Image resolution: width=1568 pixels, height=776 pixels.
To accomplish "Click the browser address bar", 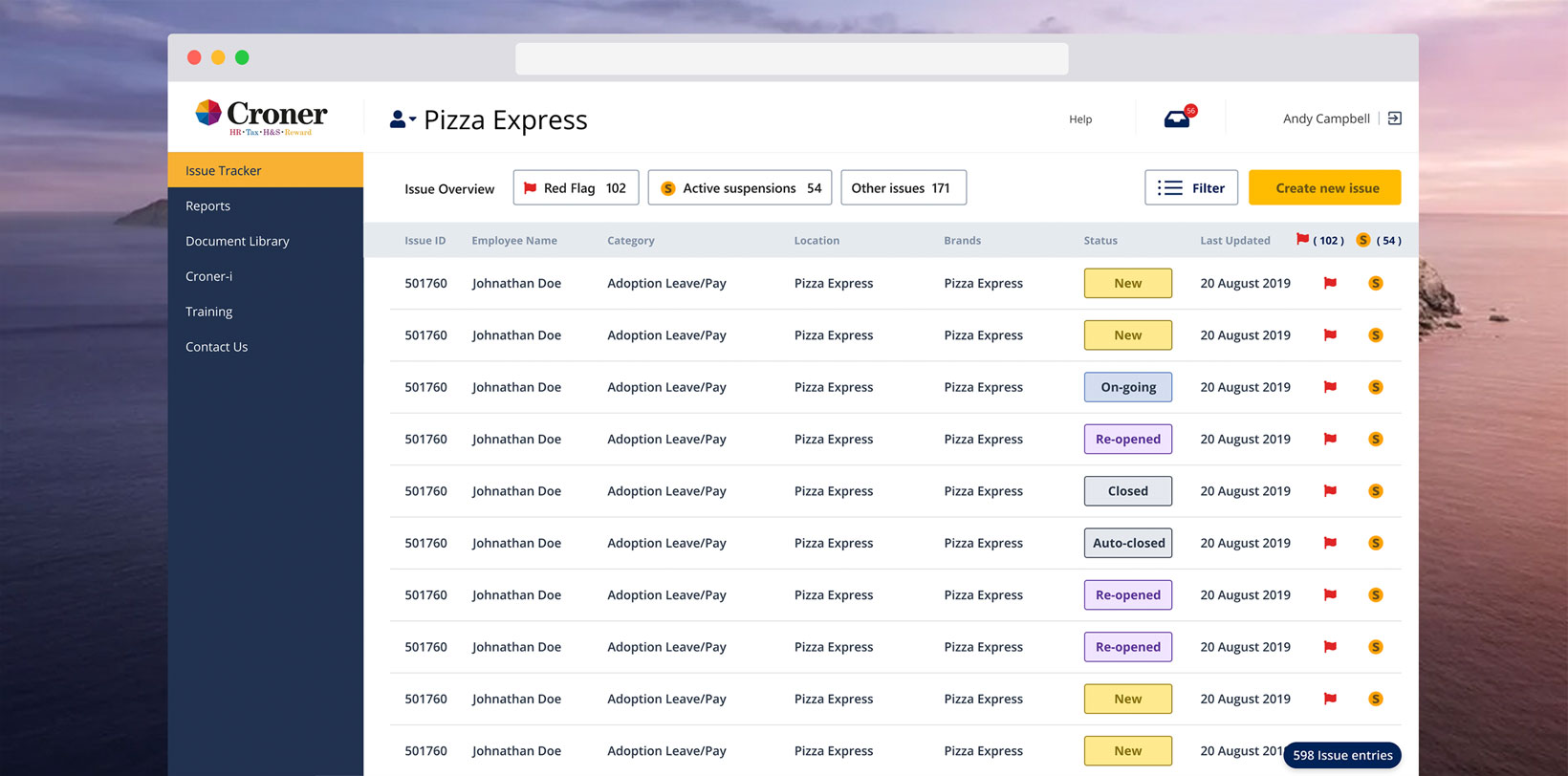I will (x=792, y=58).
